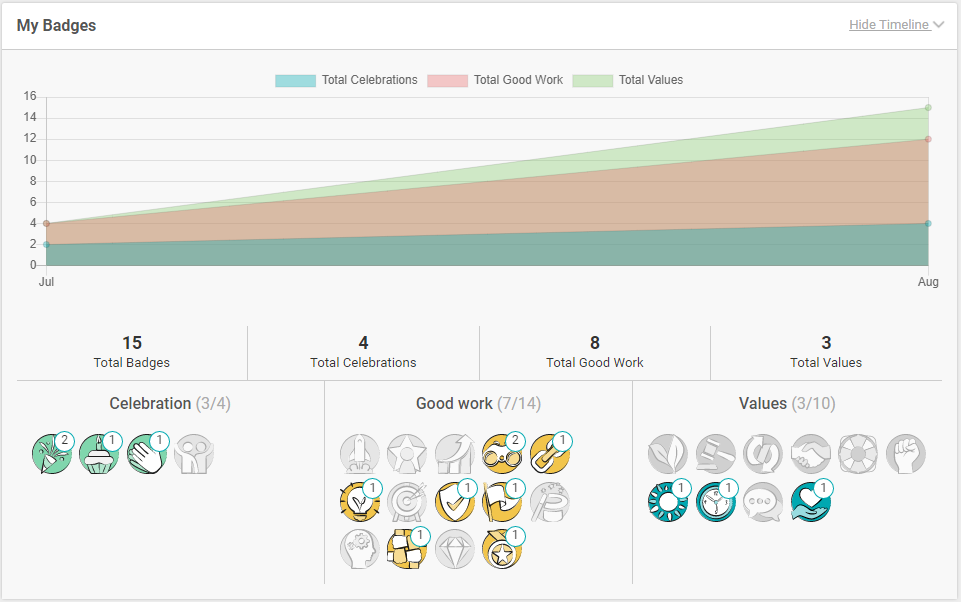
Task: Click the grey target bullseye badge
Action: coord(407,502)
